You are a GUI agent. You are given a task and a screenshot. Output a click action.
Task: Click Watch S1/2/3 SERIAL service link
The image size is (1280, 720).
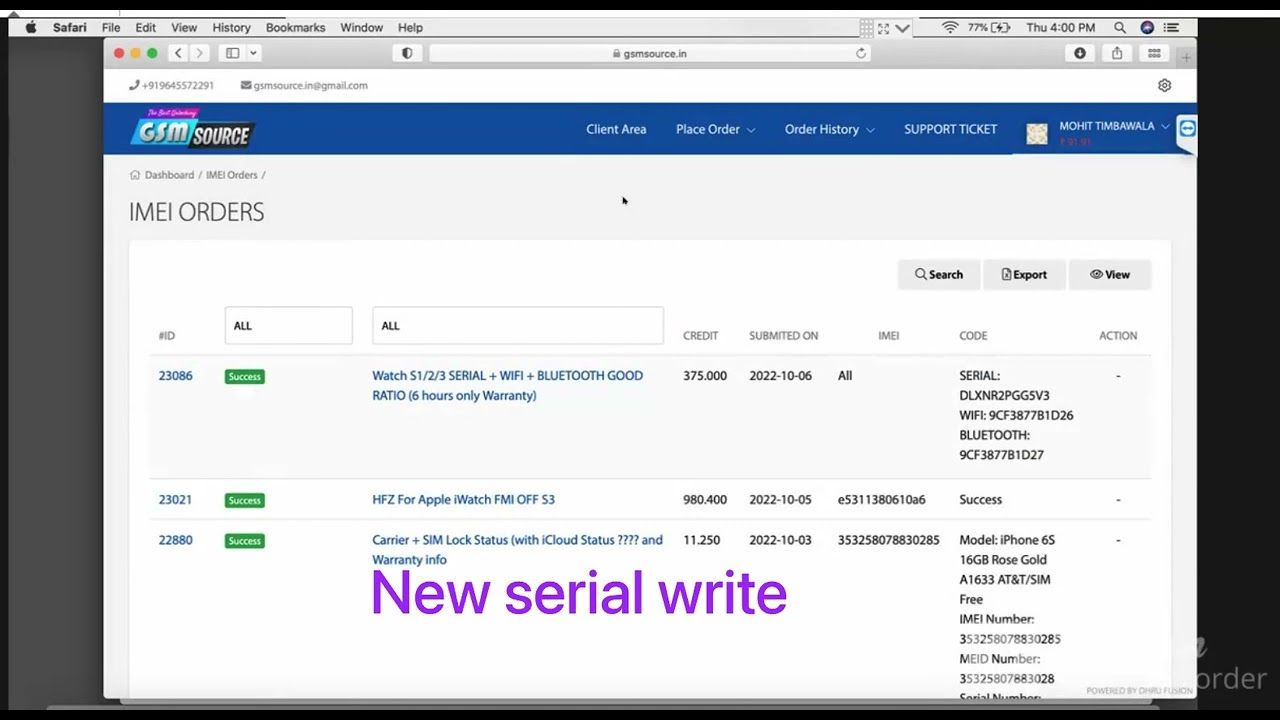[507, 386]
